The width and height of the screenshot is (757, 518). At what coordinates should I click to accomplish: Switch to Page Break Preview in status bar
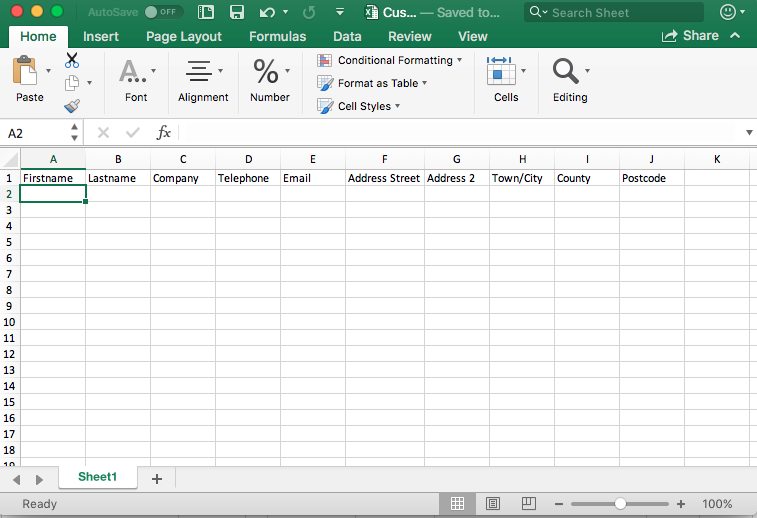529,504
